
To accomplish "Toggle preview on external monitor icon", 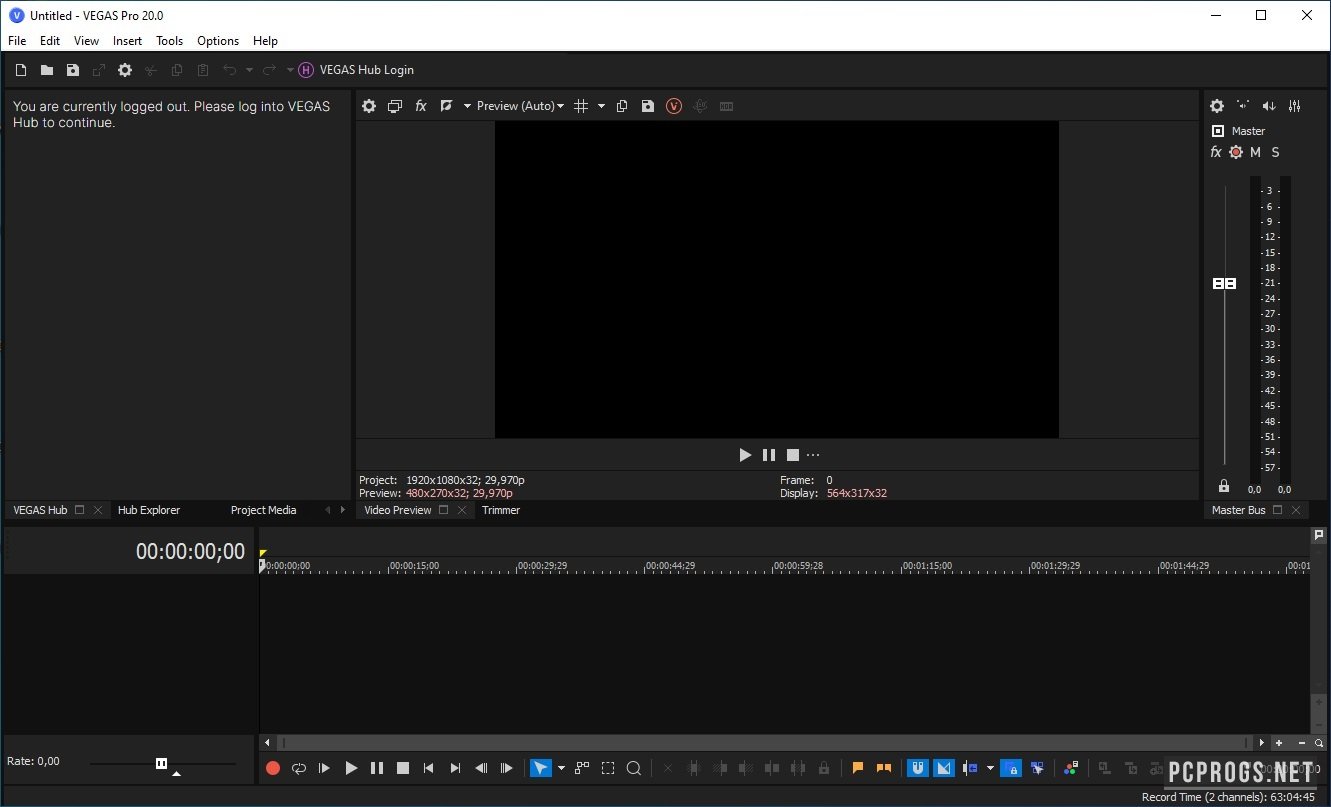I will pyautogui.click(x=395, y=106).
